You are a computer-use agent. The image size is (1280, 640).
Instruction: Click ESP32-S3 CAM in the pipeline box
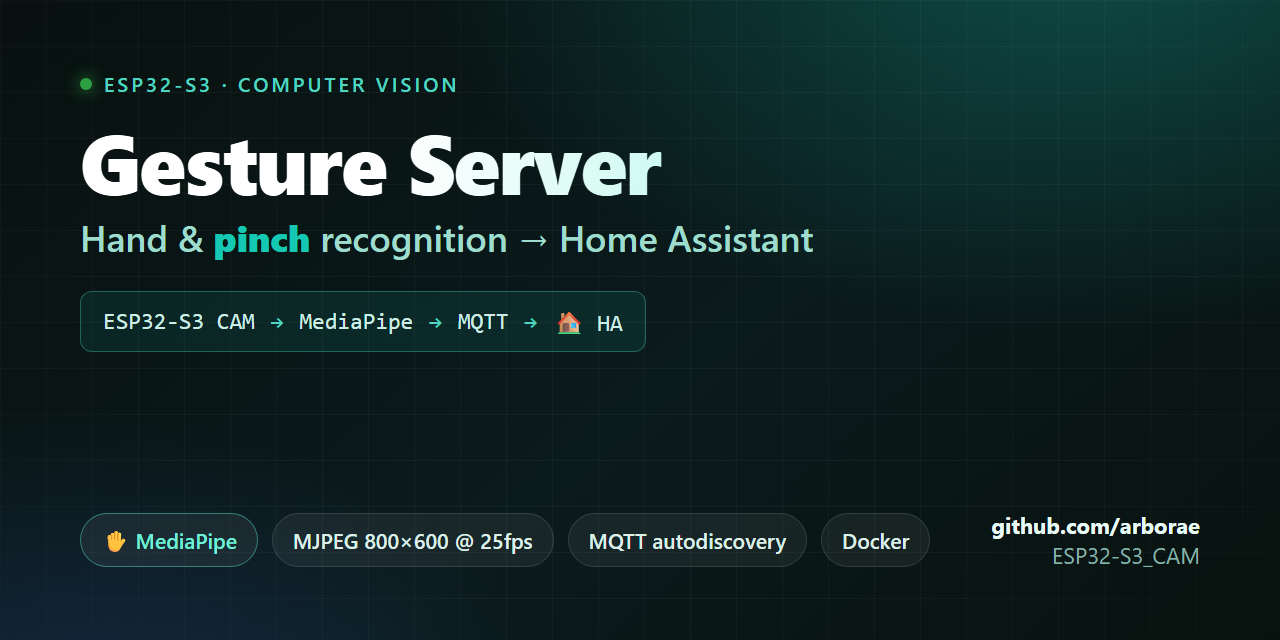click(x=179, y=322)
